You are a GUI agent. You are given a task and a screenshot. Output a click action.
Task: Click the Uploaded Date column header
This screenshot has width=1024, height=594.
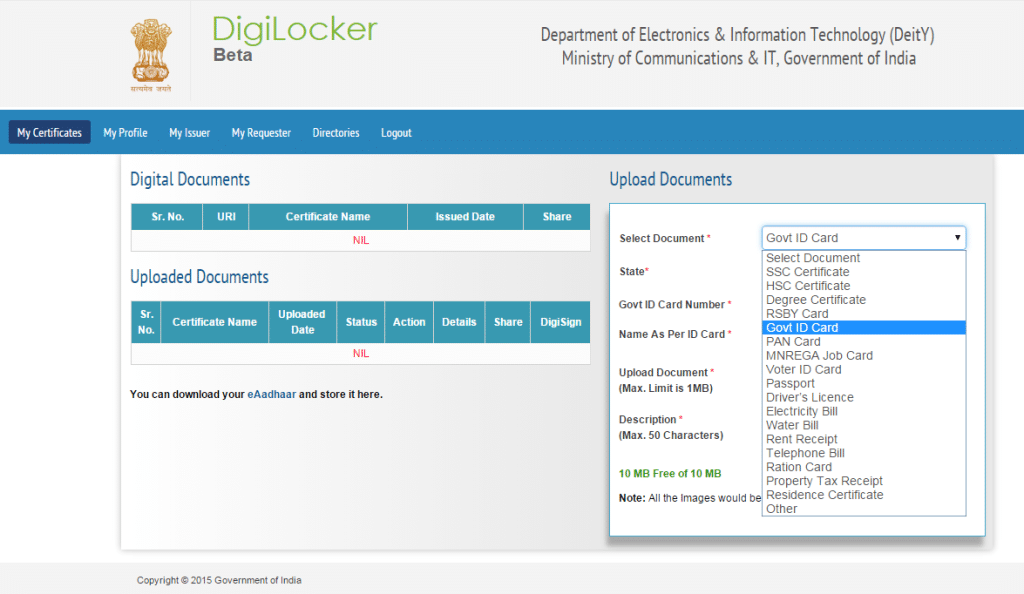(302, 322)
